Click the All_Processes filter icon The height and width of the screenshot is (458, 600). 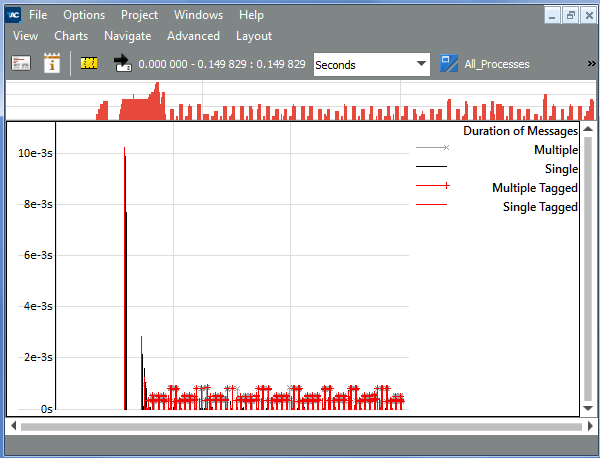click(x=449, y=63)
